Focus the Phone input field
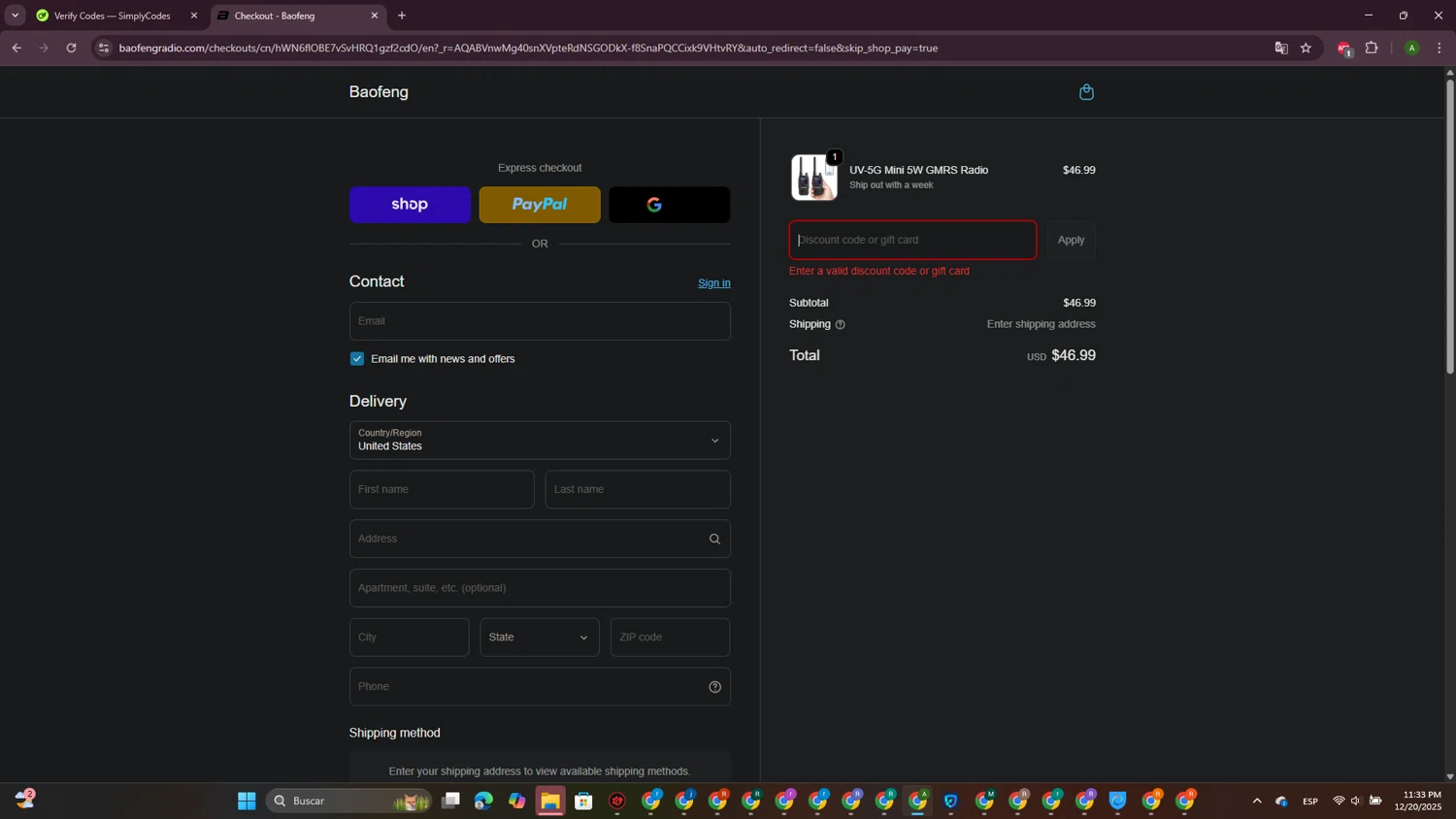 coord(540,687)
